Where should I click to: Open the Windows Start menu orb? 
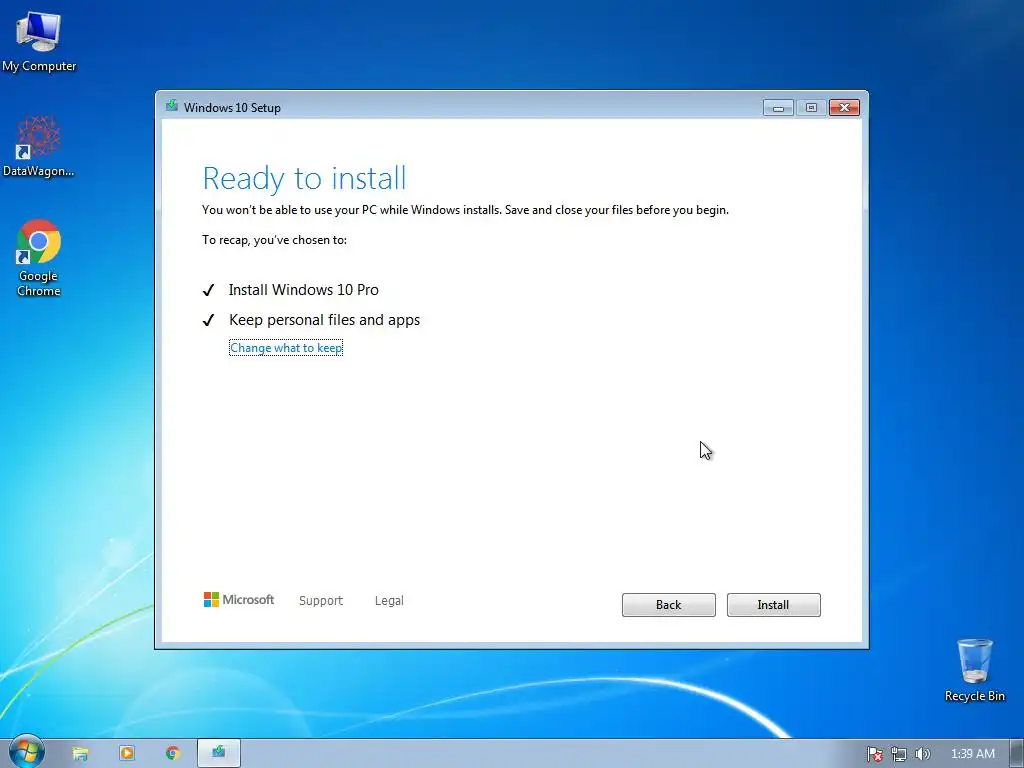(x=27, y=752)
